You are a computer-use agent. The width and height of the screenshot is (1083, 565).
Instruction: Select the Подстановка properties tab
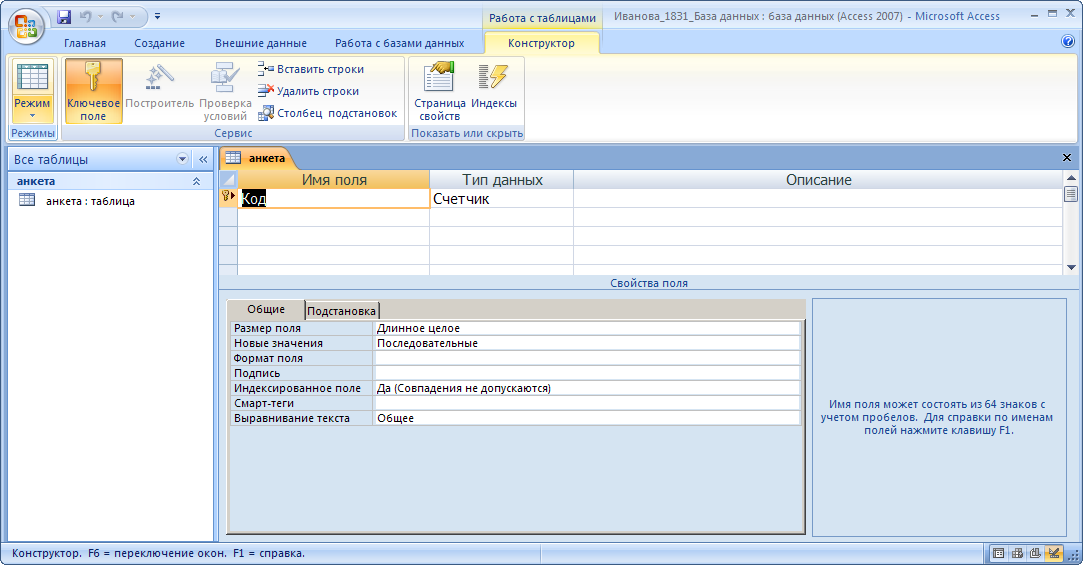coord(341,311)
